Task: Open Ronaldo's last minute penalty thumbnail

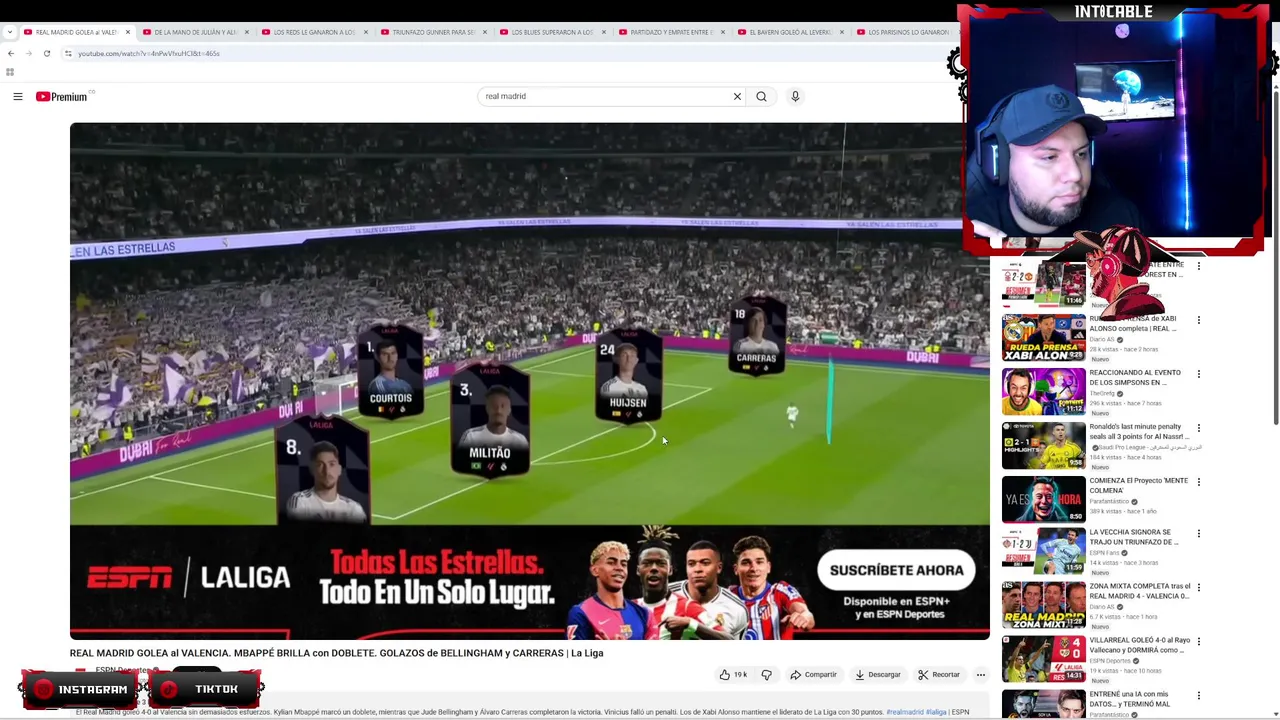Action: (x=1044, y=446)
